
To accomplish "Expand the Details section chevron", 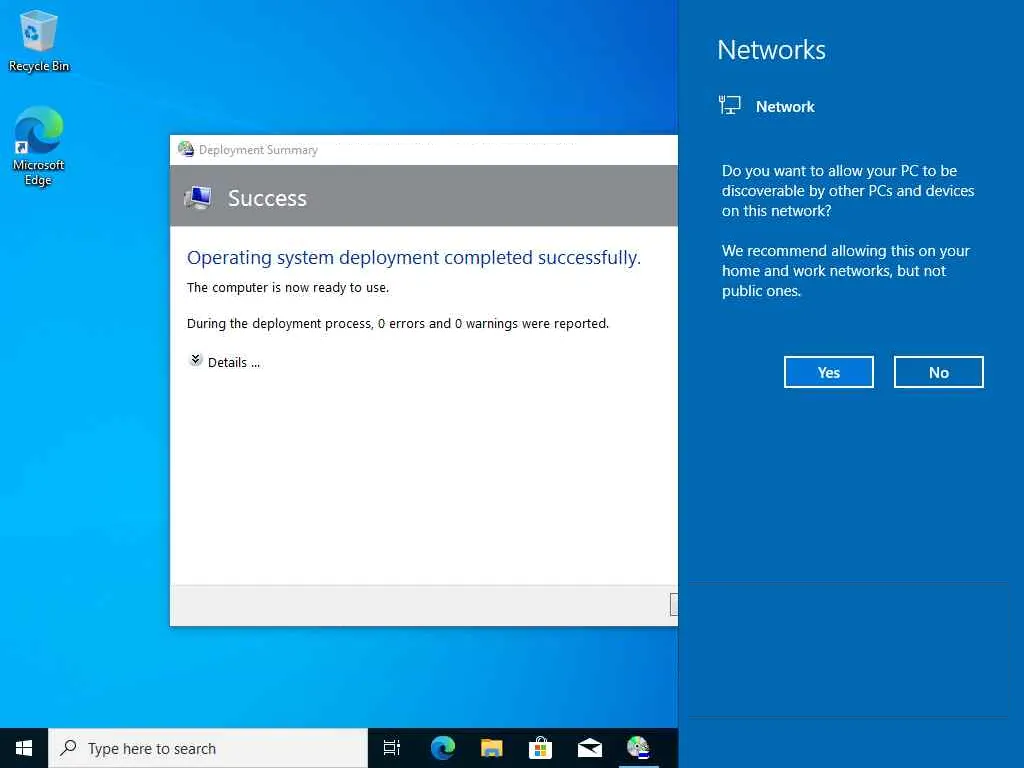I will coord(195,360).
